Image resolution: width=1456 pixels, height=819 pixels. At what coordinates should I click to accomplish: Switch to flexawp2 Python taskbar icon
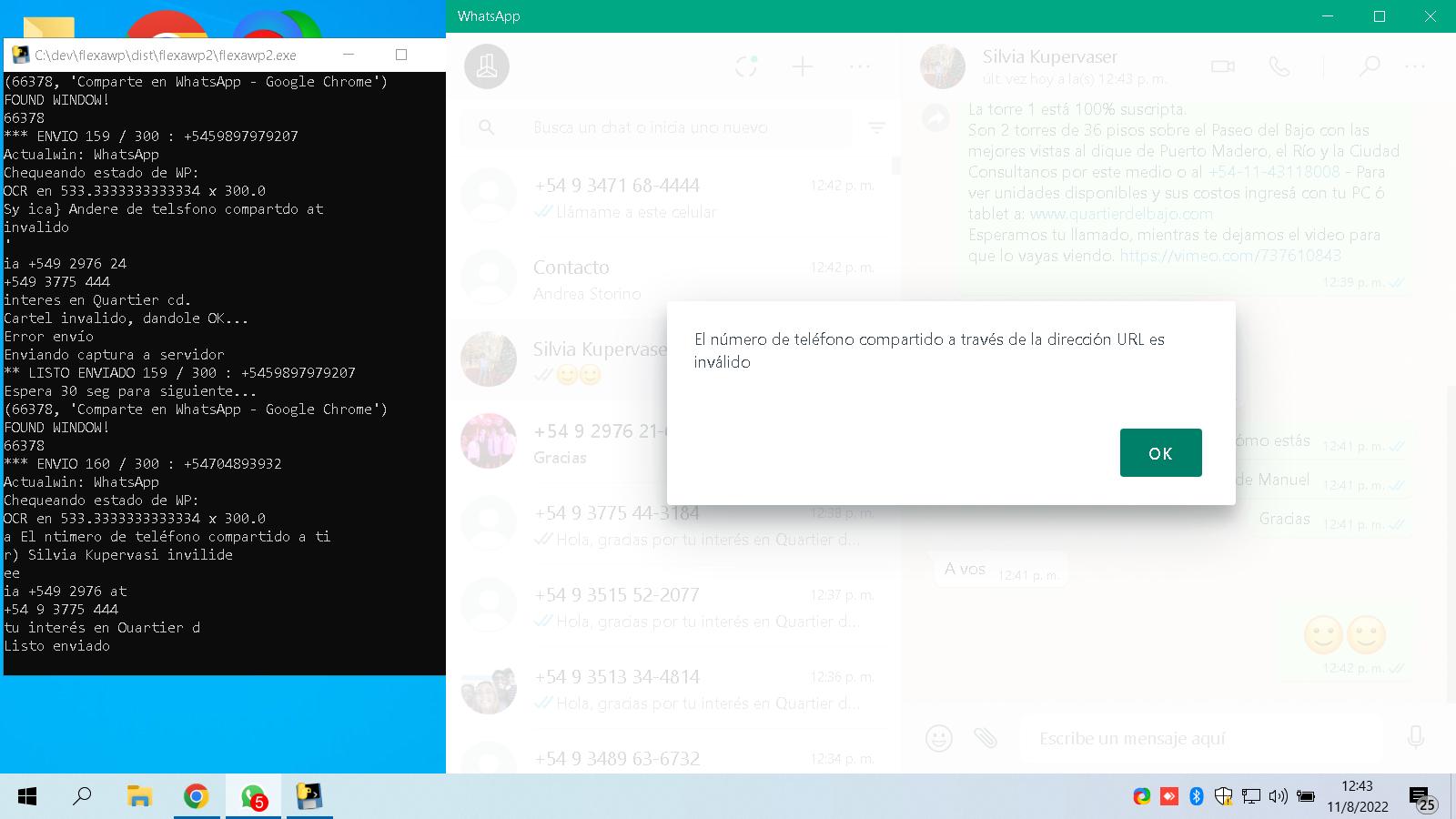309,796
